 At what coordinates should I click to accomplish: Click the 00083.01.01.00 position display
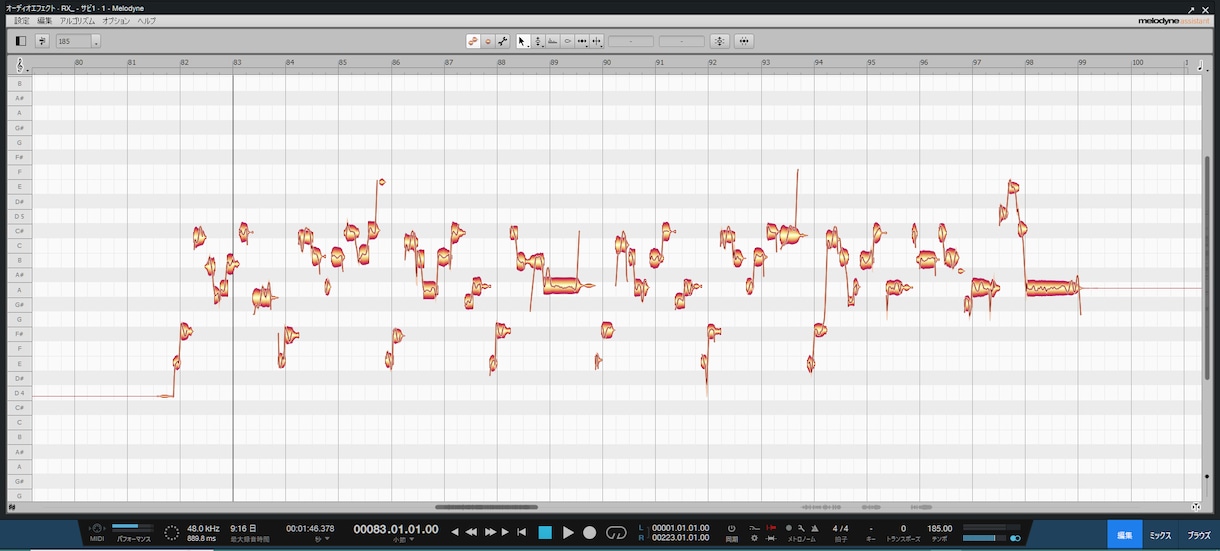pos(396,529)
